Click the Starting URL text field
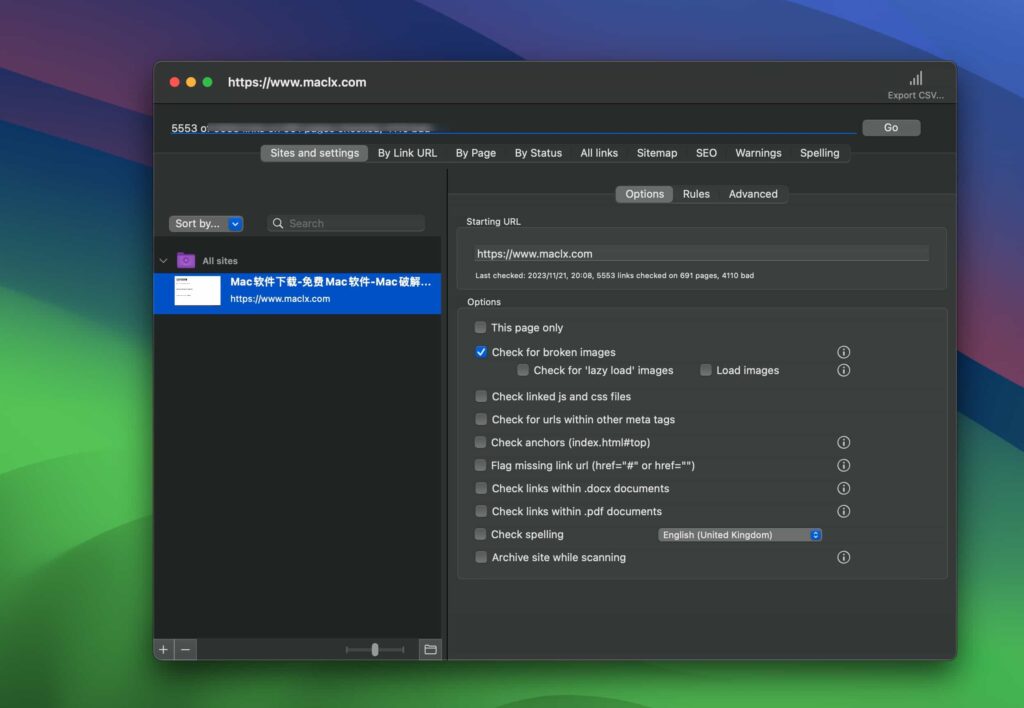Image resolution: width=1024 pixels, height=708 pixels. [701, 254]
